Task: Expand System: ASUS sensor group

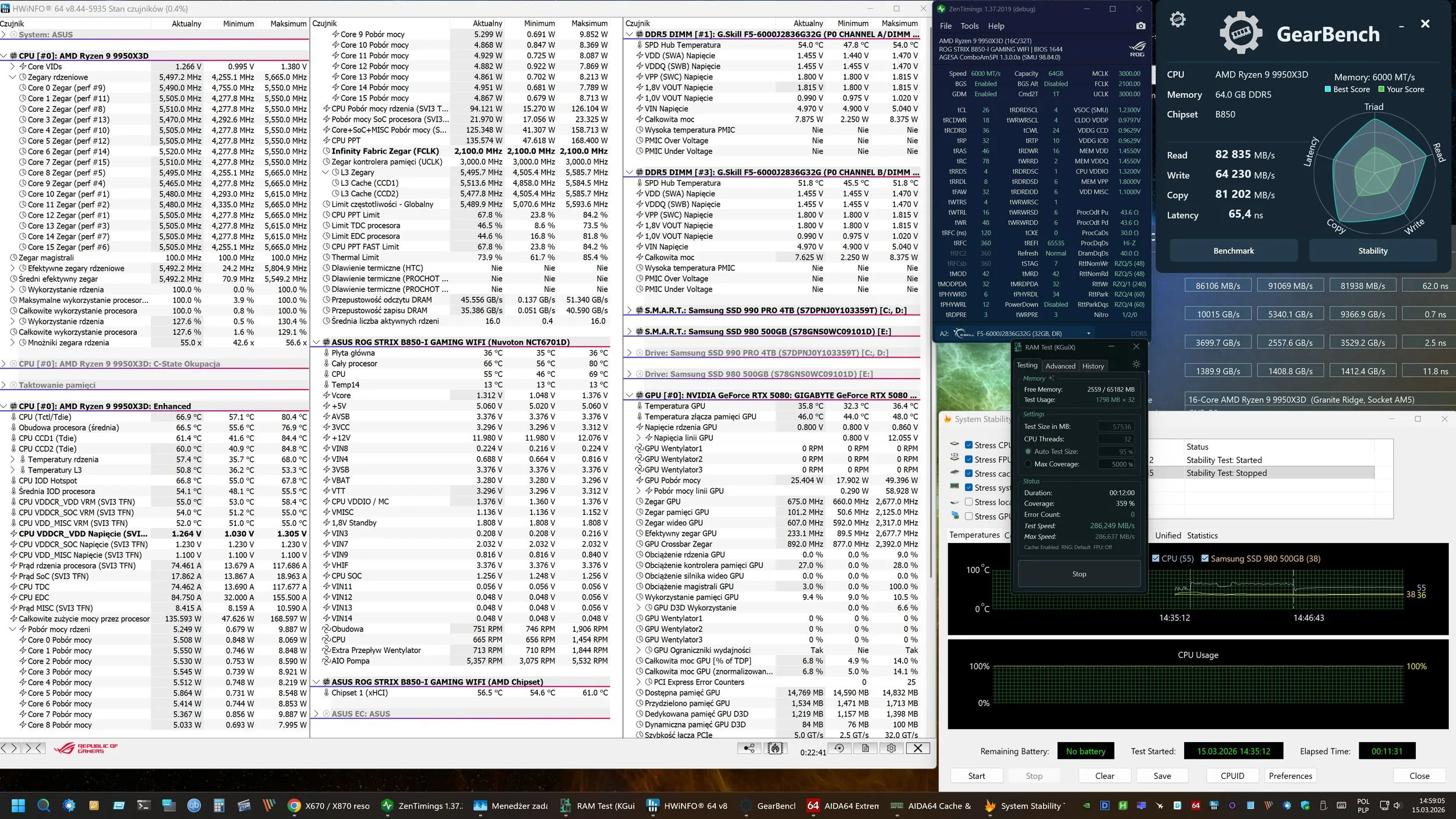Action: click(x=4, y=34)
